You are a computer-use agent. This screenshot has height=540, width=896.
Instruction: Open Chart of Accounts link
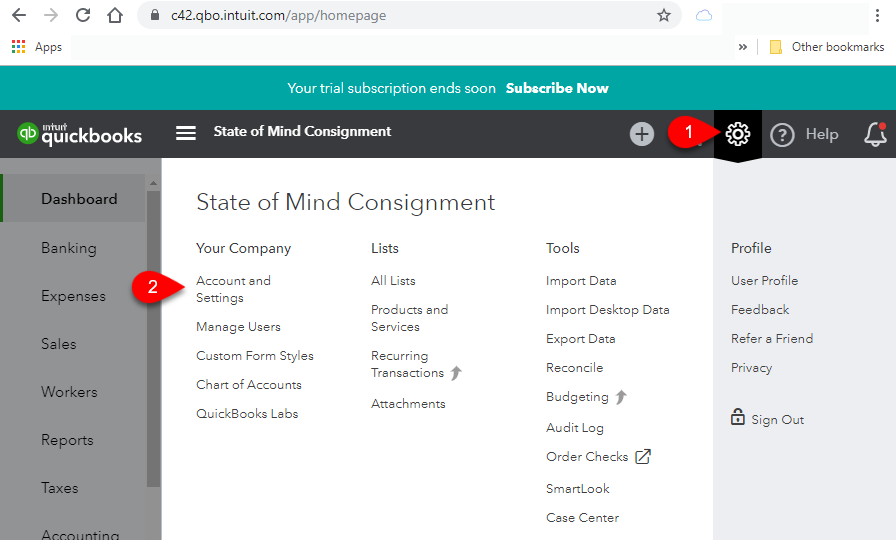[249, 385]
